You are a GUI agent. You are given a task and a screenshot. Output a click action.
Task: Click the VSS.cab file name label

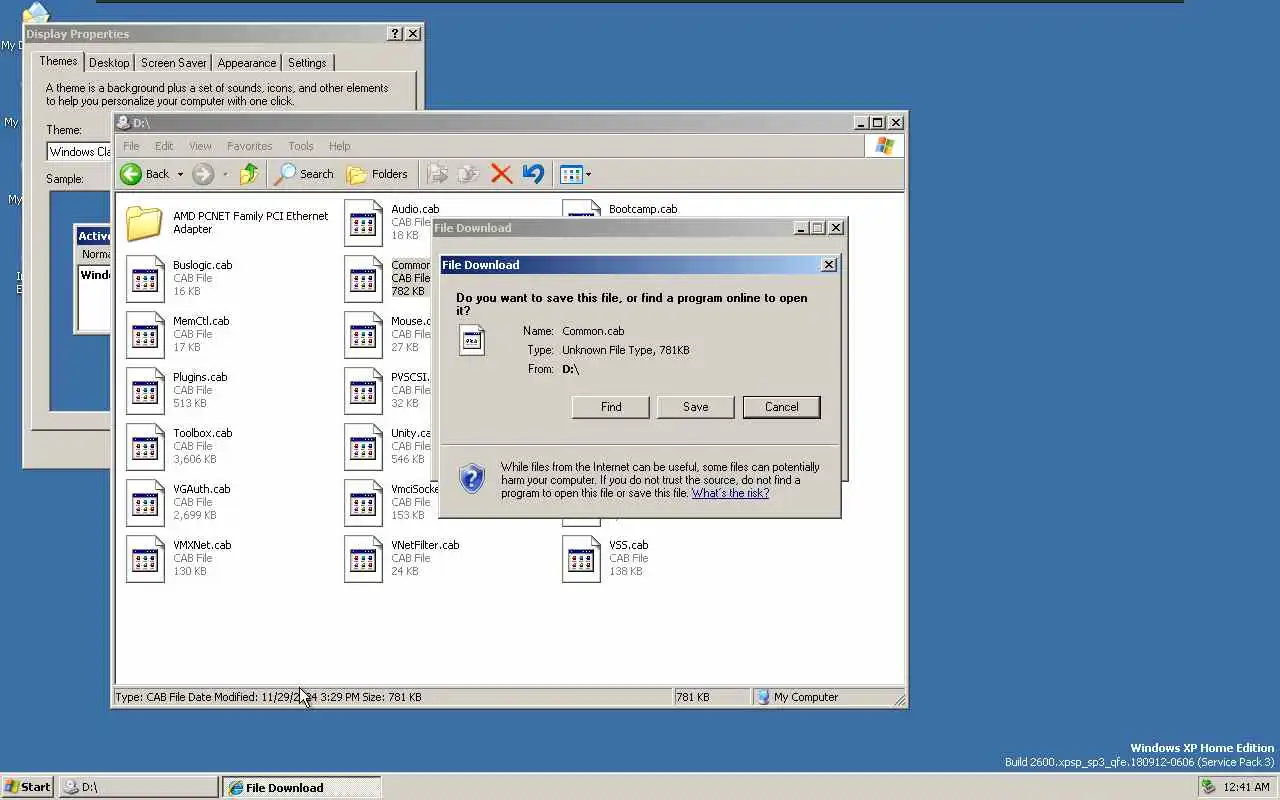point(629,545)
